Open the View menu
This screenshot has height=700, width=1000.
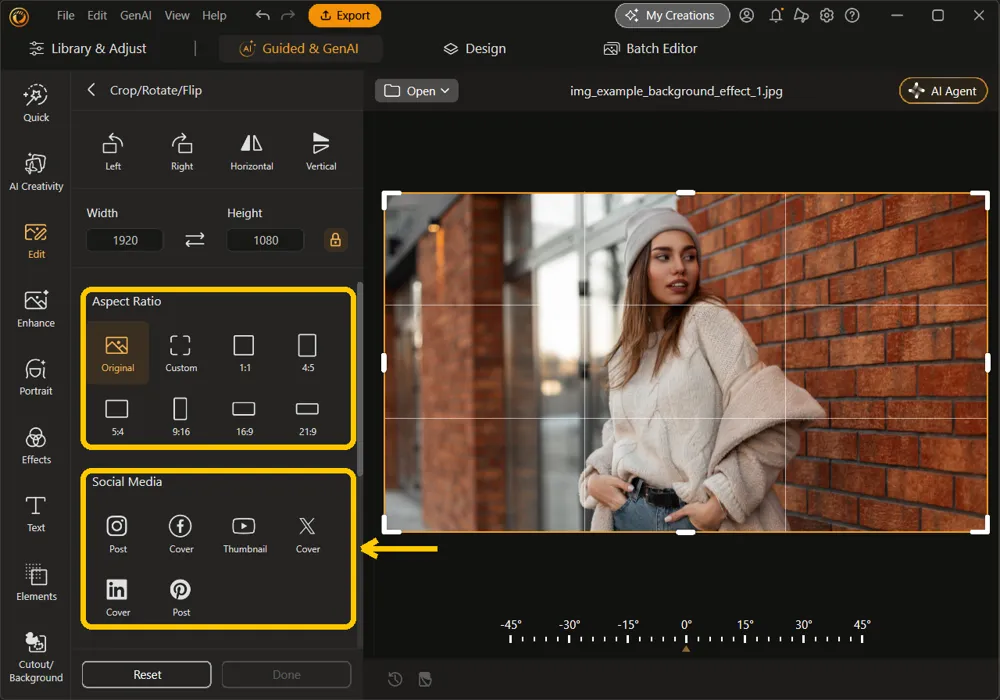click(x=177, y=15)
